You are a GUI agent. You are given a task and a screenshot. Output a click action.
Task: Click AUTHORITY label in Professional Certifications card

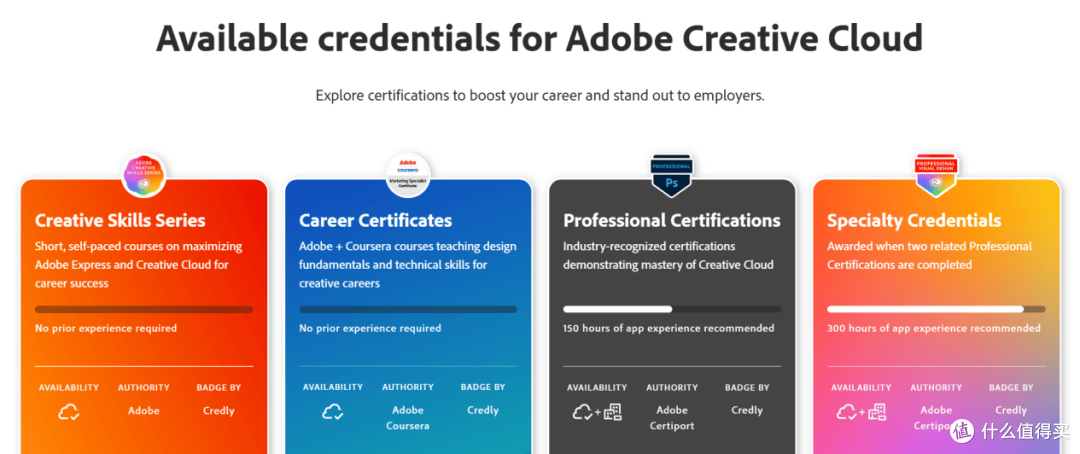coord(672,388)
